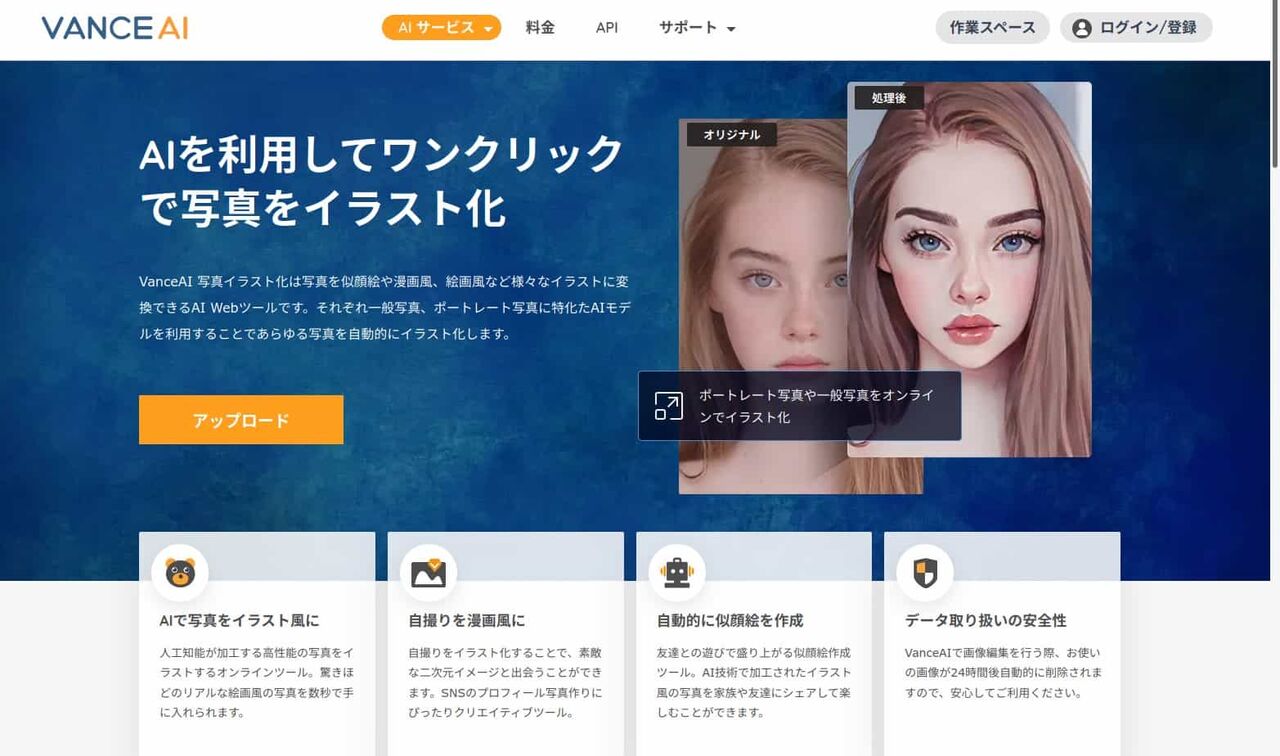Click the expand icon in the dark caption overlay
The image size is (1280, 756).
point(668,405)
